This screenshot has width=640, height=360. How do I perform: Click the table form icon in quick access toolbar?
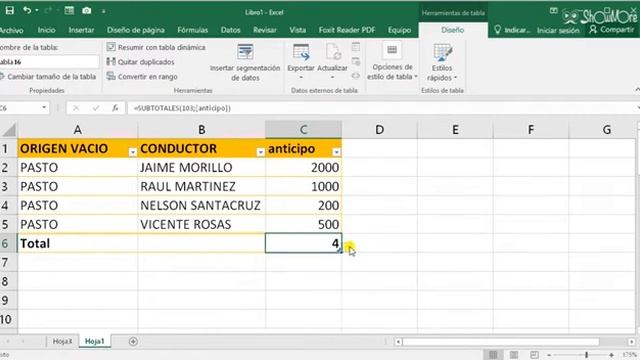point(69,11)
